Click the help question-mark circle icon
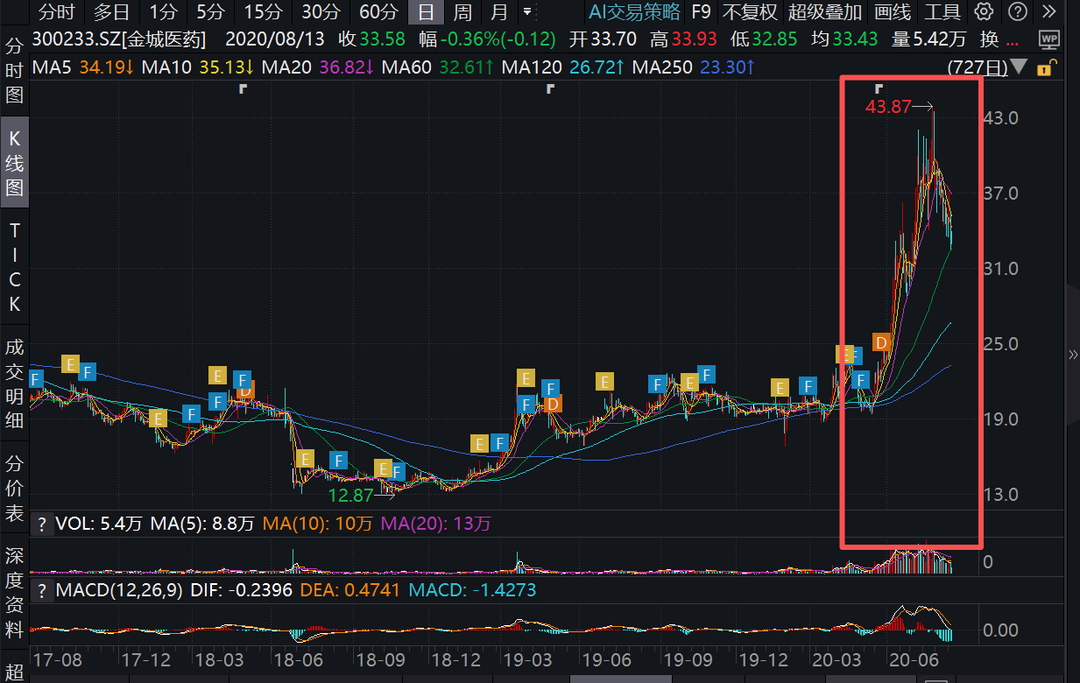Image resolution: width=1080 pixels, height=683 pixels. [x=1015, y=12]
